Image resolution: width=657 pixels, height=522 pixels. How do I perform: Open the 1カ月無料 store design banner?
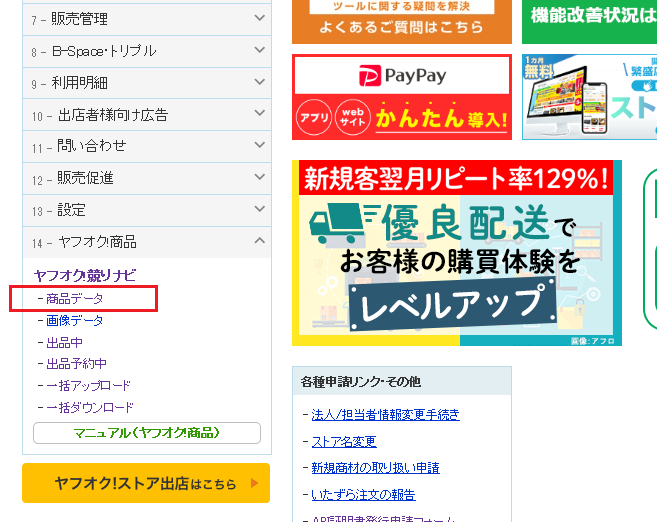coord(589,97)
